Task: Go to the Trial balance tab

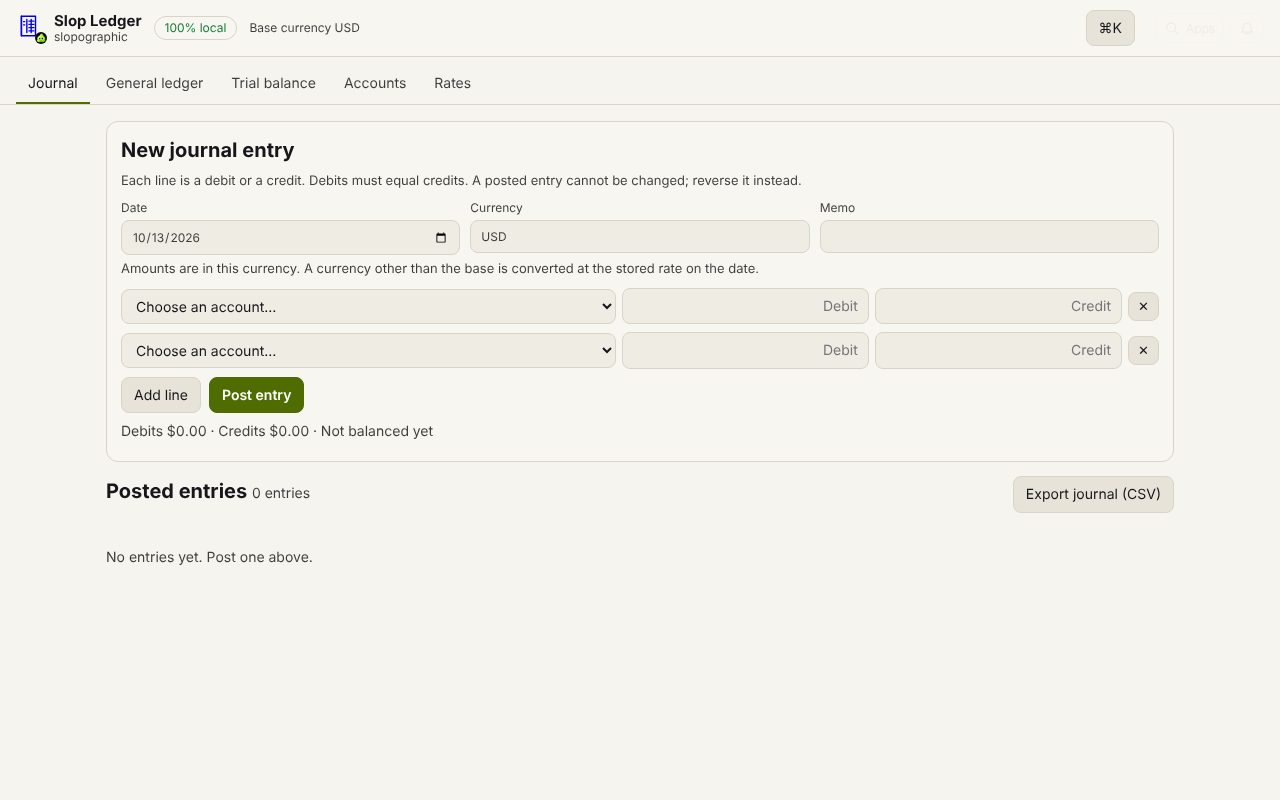Action: click(x=273, y=83)
